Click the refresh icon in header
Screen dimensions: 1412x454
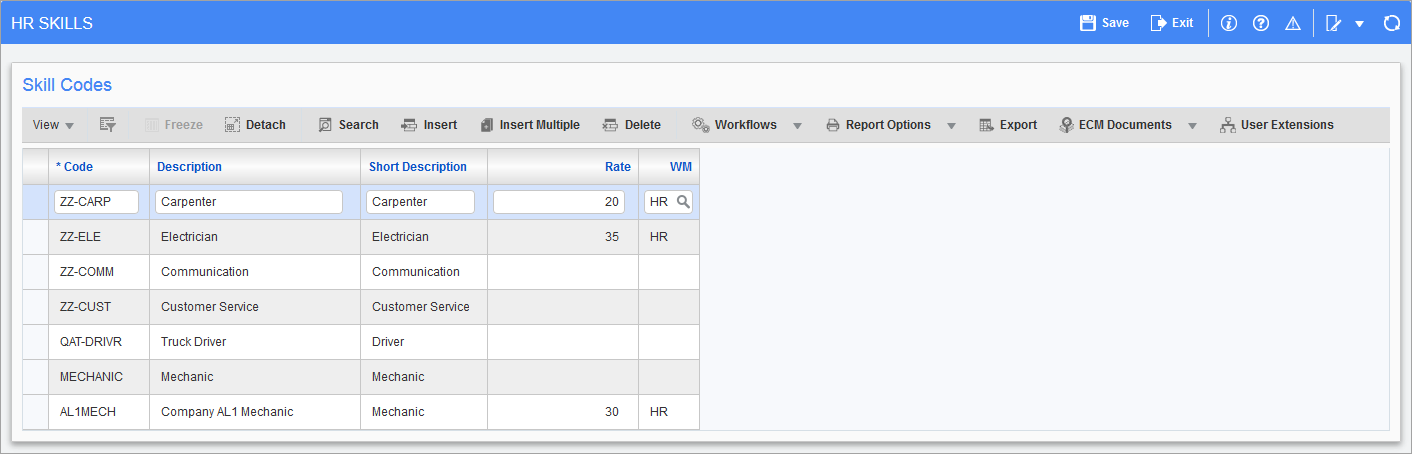(1391, 23)
